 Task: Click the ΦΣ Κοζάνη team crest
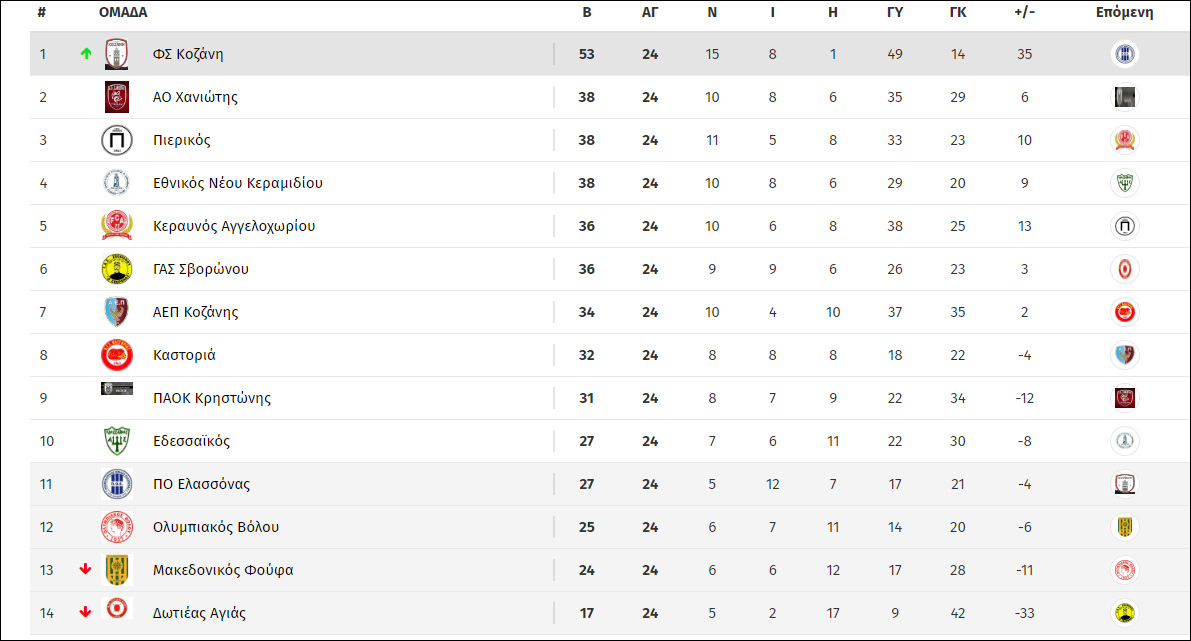[117, 54]
